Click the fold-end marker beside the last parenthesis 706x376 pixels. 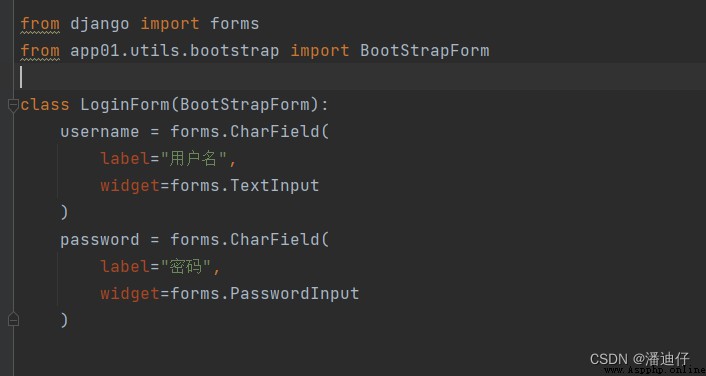(13, 319)
